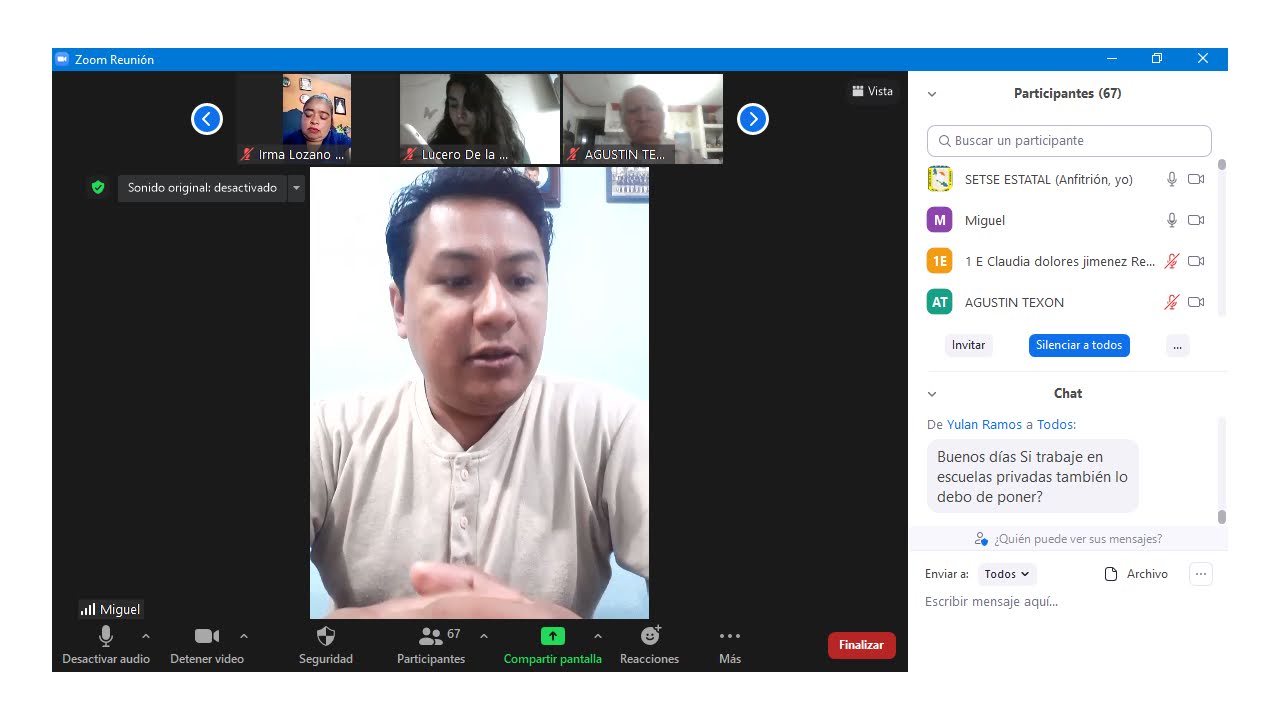Open caret beside Participantes count
Screen dimensions: 1280x720
click(484, 636)
